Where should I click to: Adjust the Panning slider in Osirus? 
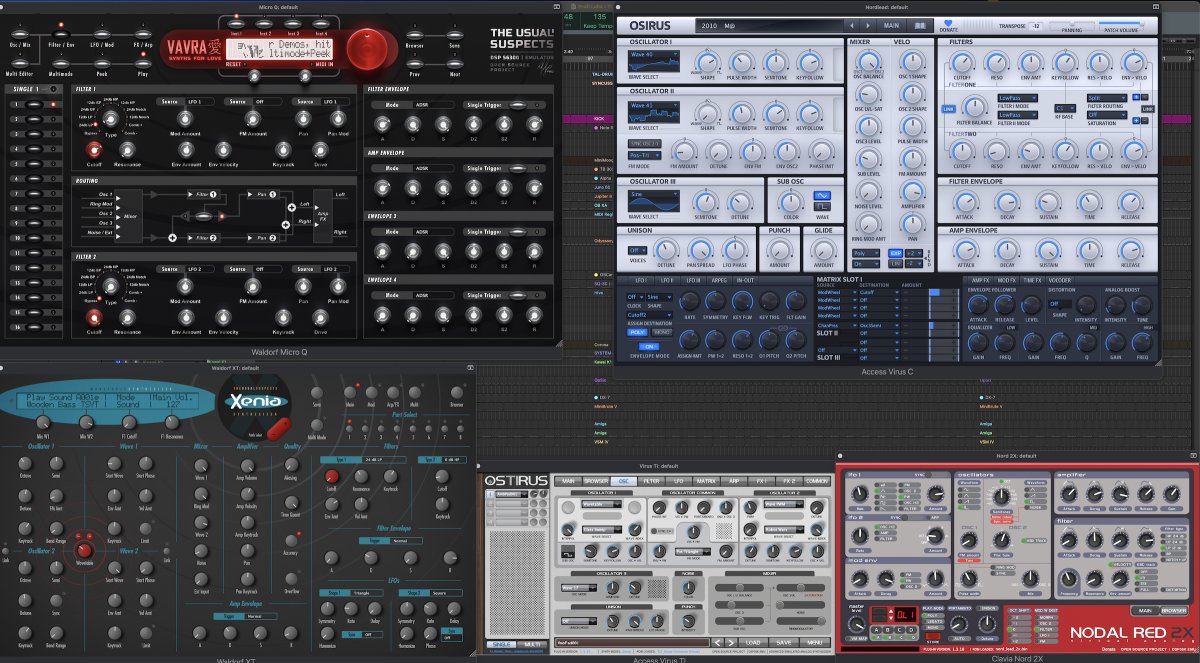[x=1071, y=23]
